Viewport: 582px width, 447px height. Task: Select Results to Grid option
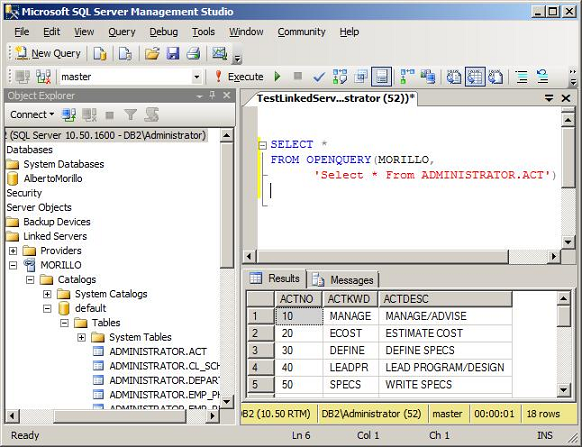[x=475, y=77]
